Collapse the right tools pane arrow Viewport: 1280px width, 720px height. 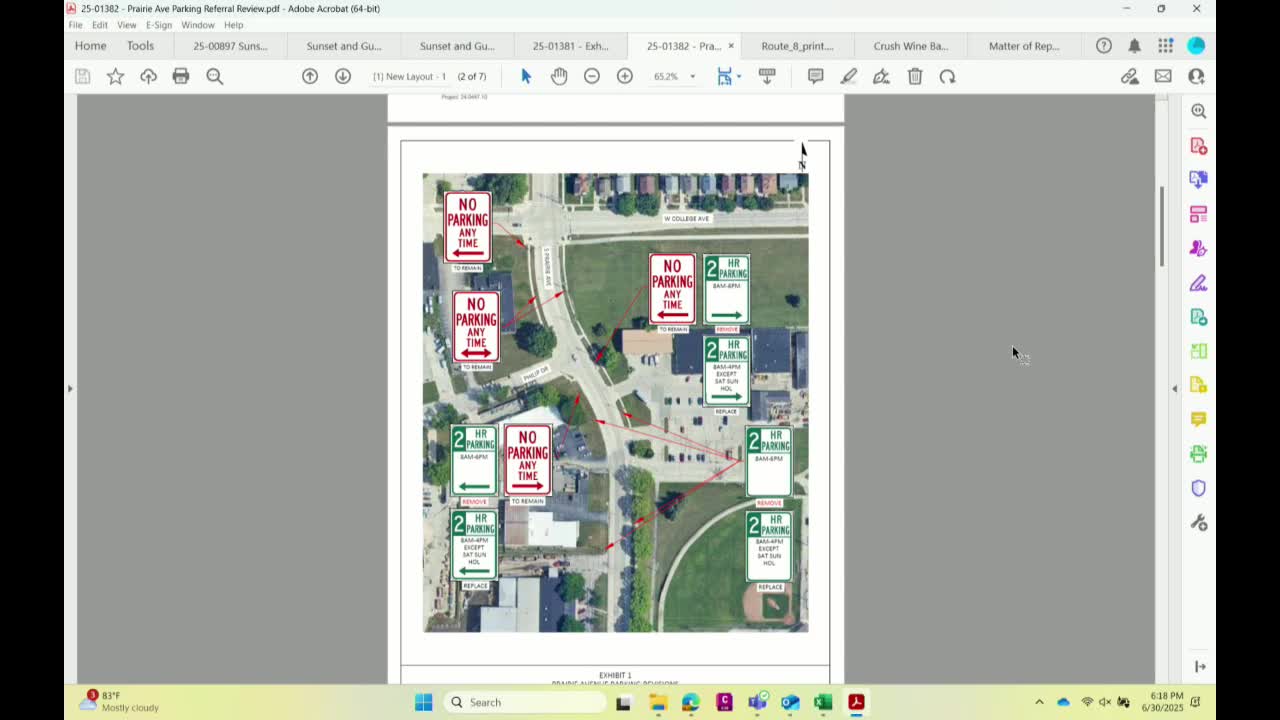tap(1174, 388)
